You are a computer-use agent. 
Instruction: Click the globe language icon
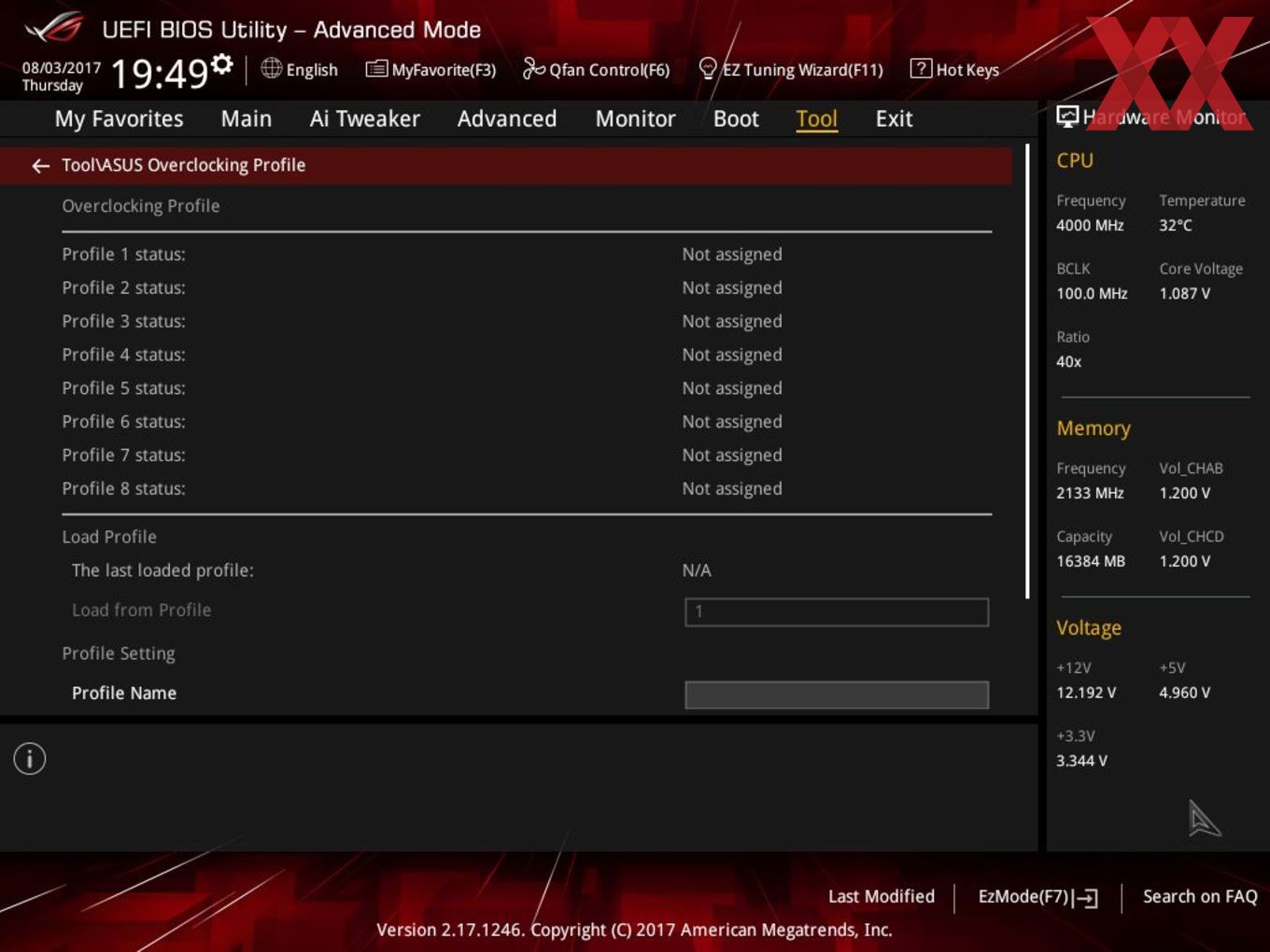click(271, 68)
